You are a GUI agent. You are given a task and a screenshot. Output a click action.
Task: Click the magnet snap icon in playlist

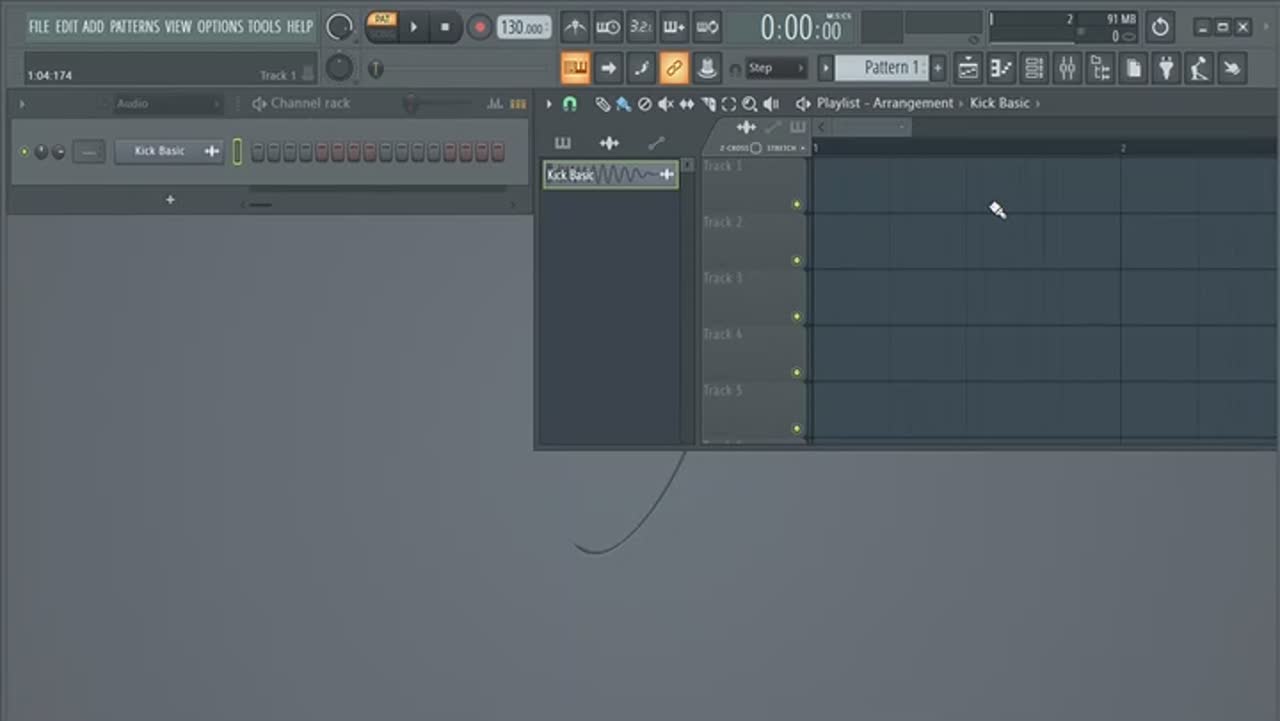570,104
